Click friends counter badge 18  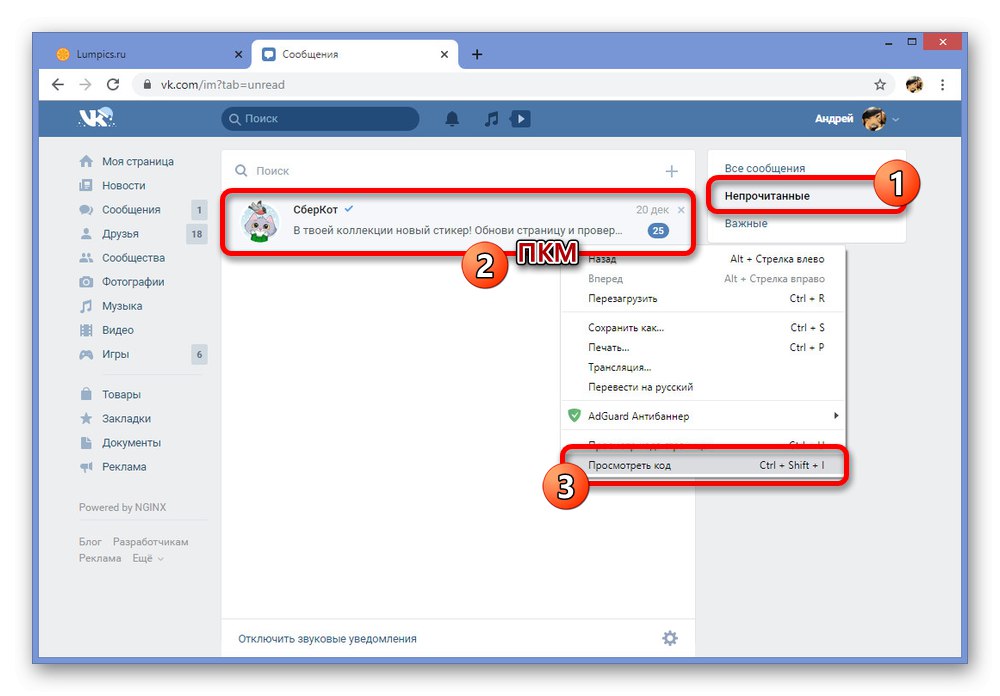click(197, 234)
